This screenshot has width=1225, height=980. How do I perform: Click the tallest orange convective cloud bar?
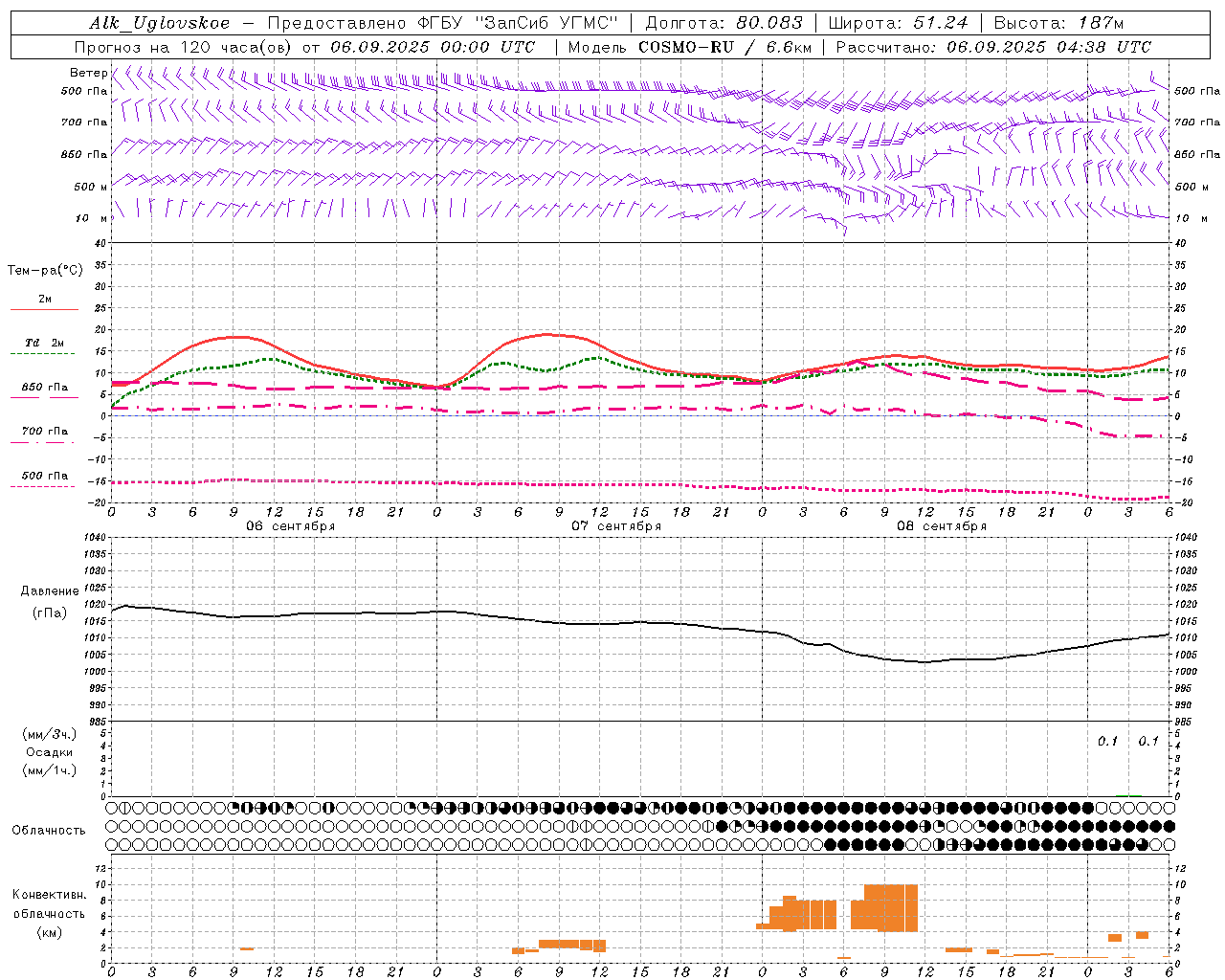coord(891,908)
